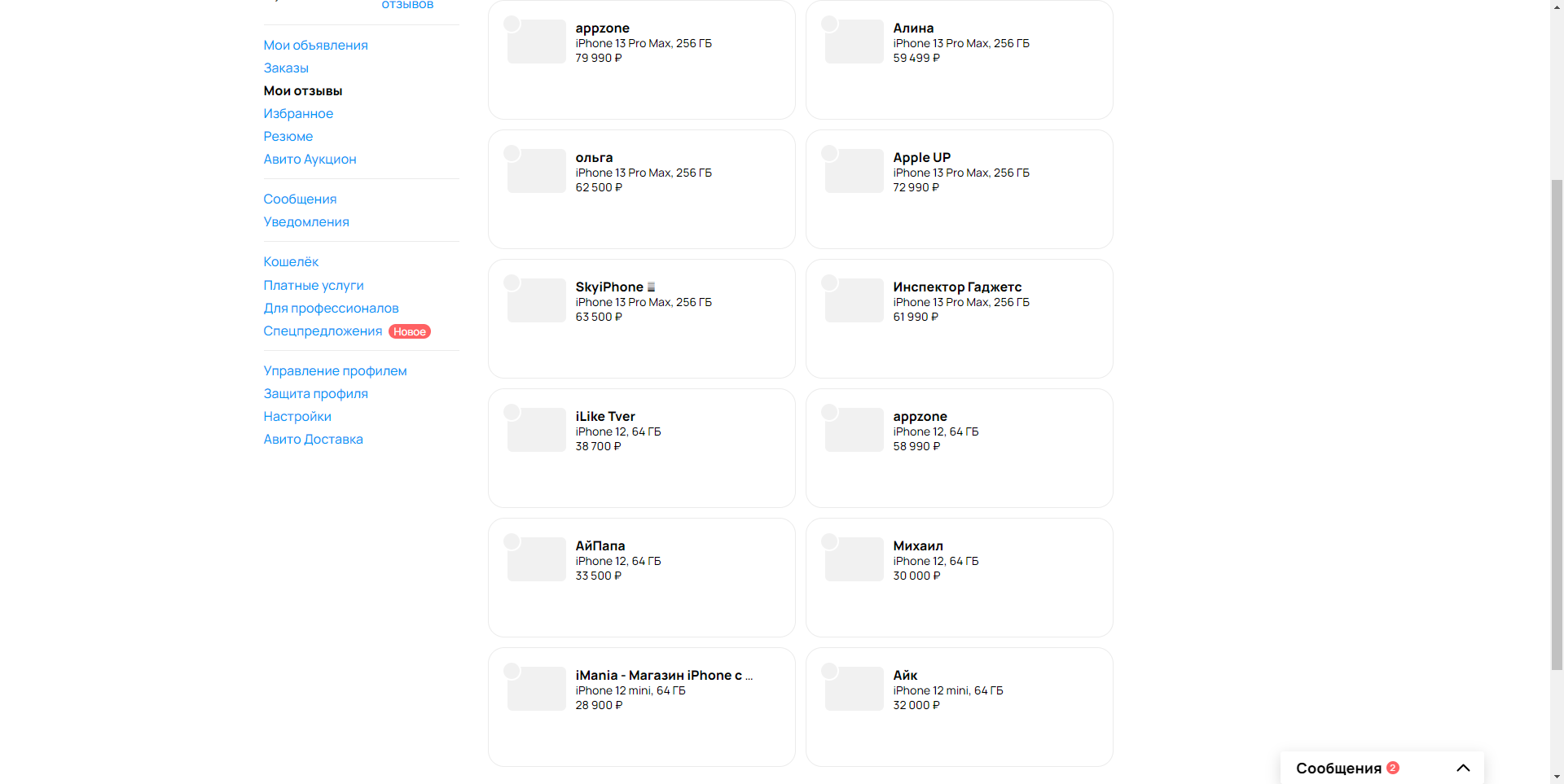
Task: Click the iMania - Магазин iPhone seller name
Action: pos(664,676)
